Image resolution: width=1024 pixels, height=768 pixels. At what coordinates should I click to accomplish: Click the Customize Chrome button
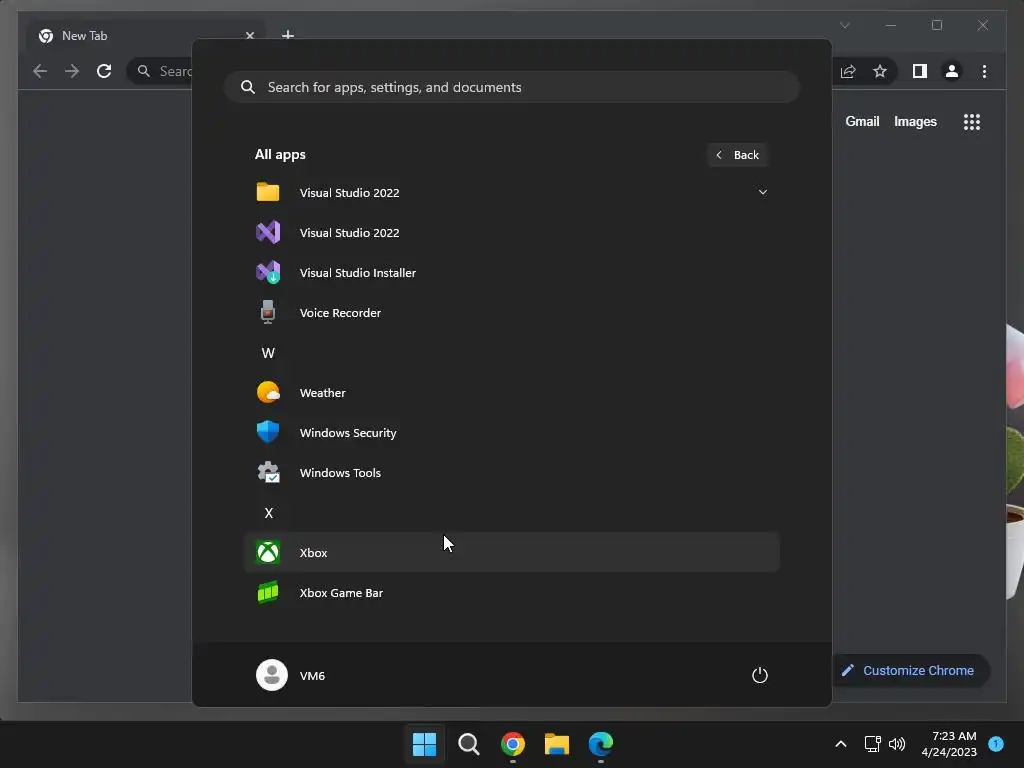point(910,671)
